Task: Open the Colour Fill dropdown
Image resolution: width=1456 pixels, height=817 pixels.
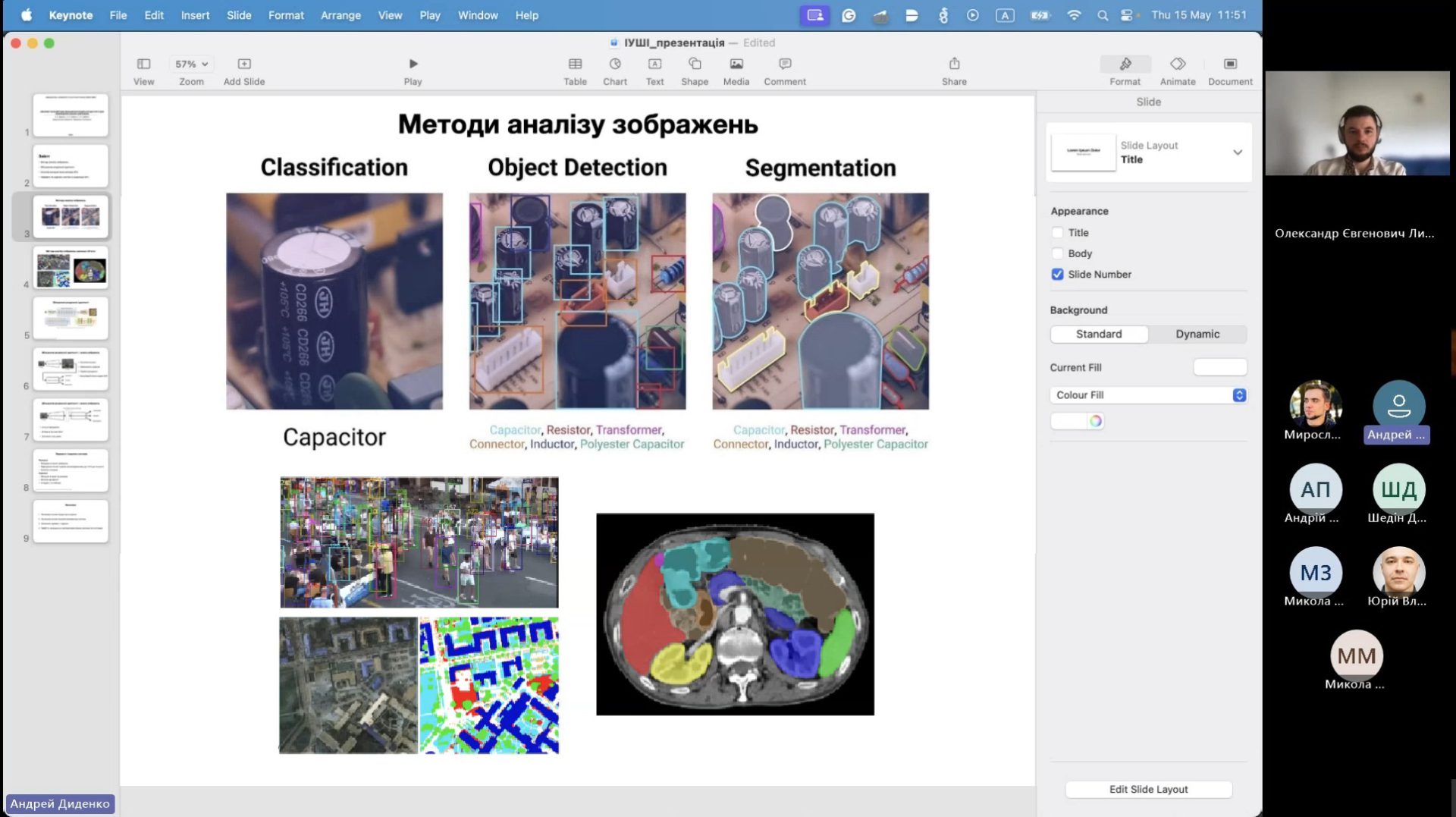Action: tap(1148, 395)
